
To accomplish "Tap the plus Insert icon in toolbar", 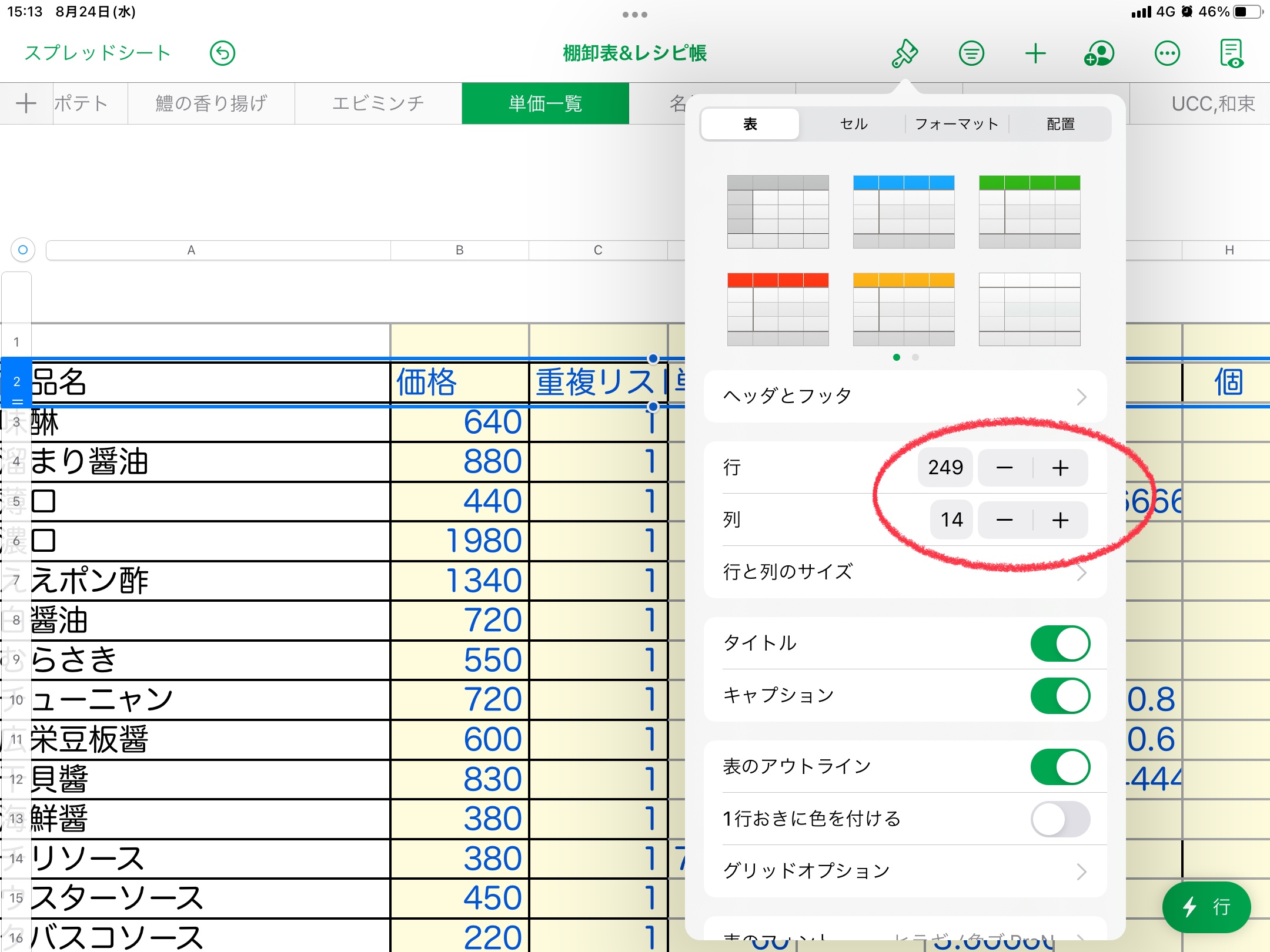I will click(1035, 53).
